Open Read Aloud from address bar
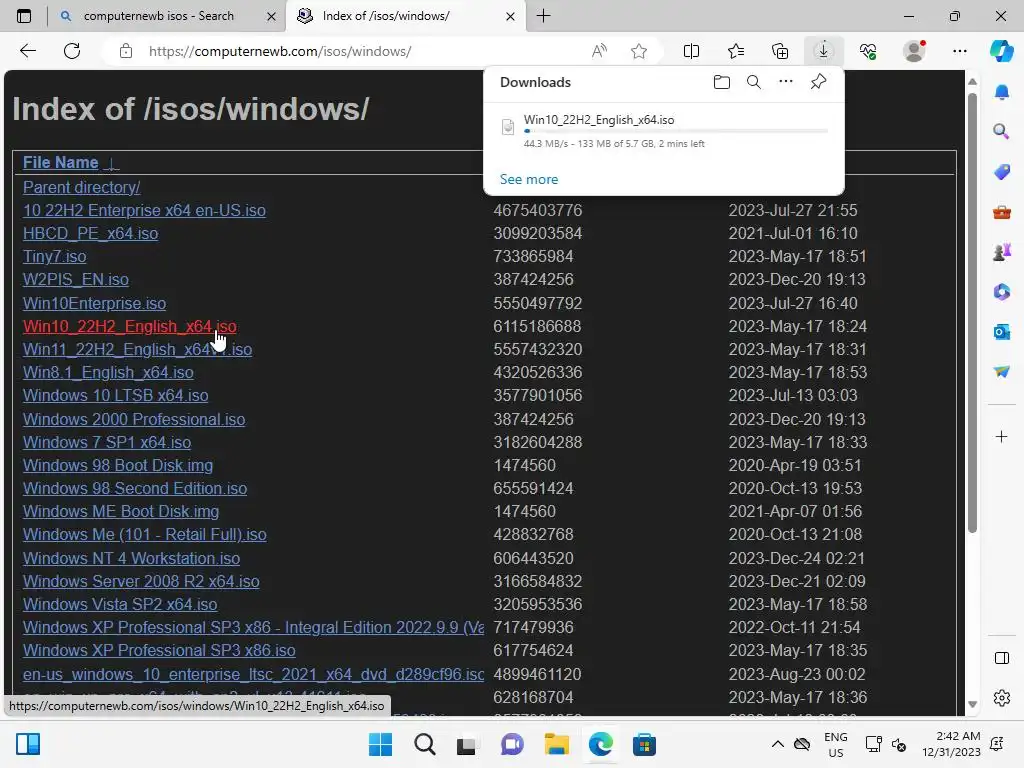This screenshot has height=768, width=1024. 599,51
